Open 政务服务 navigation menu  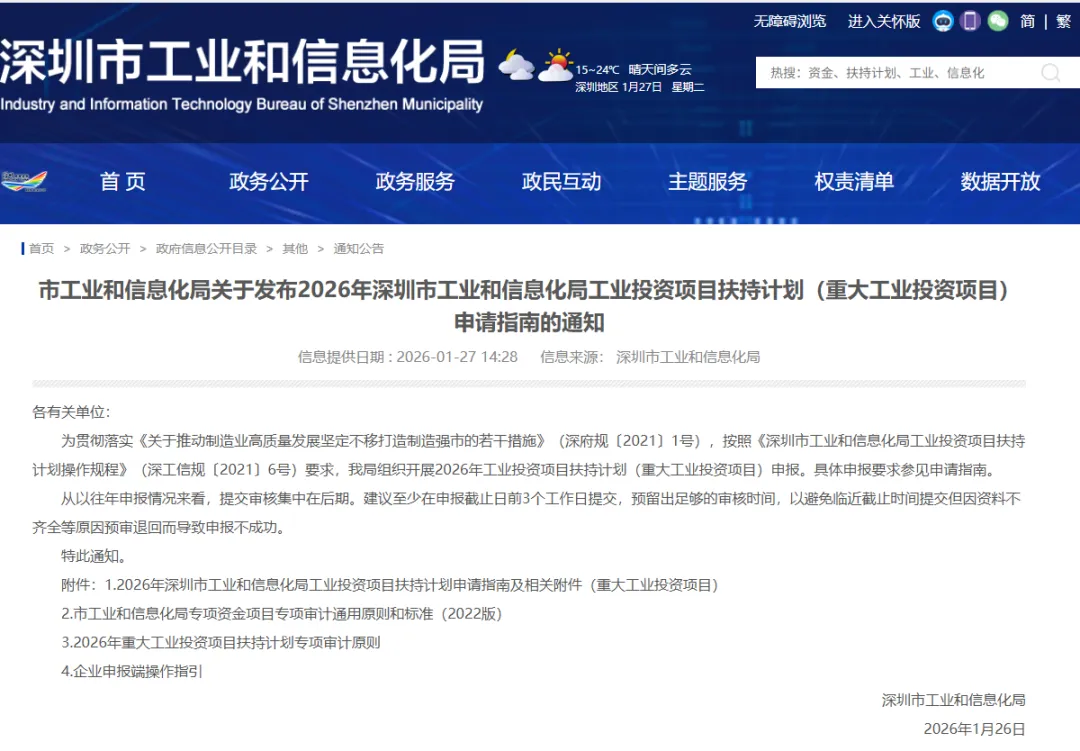tap(415, 181)
